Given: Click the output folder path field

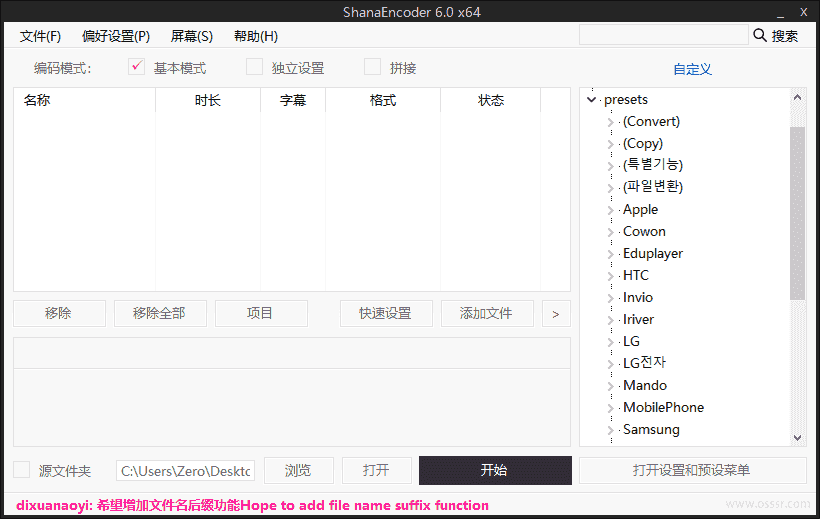Looking at the screenshot, I should tap(186, 470).
